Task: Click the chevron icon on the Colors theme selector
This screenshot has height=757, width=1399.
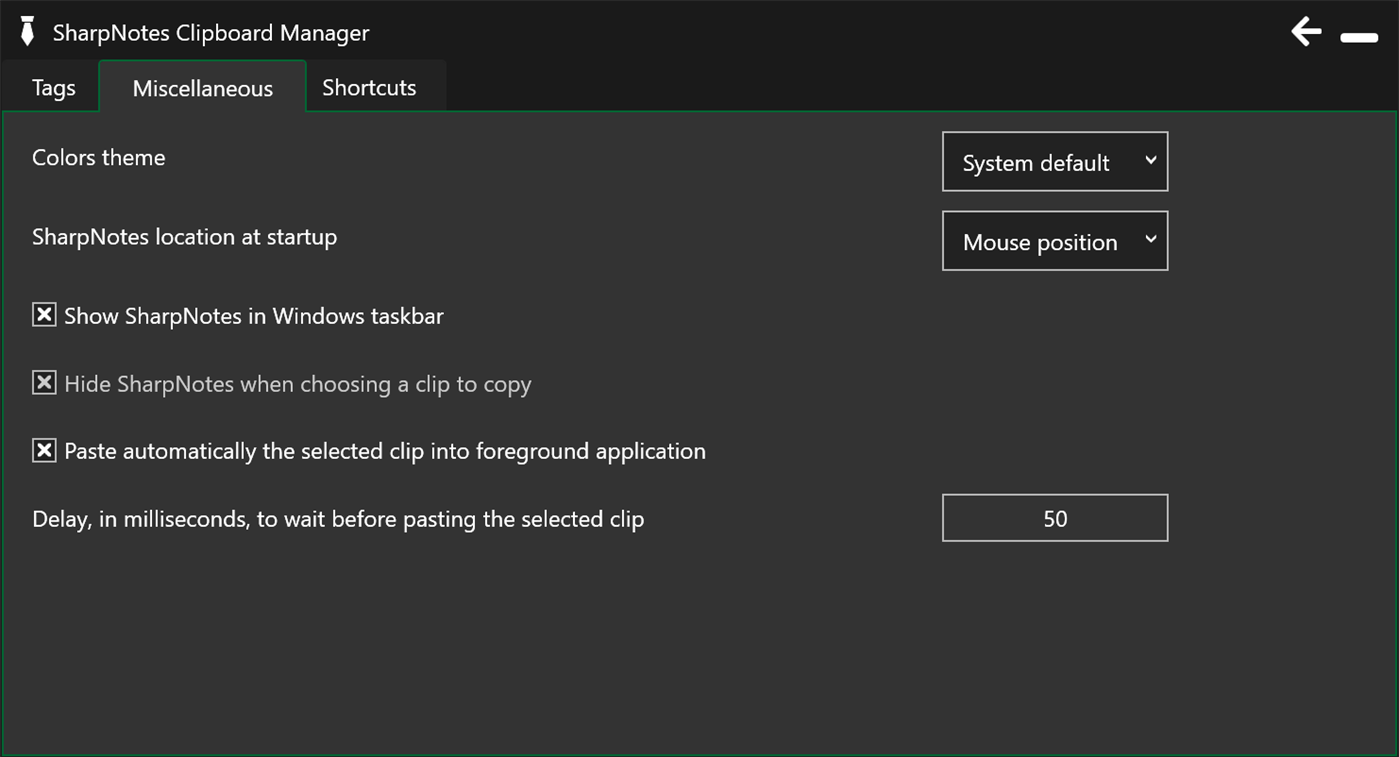Action: pyautogui.click(x=1150, y=161)
